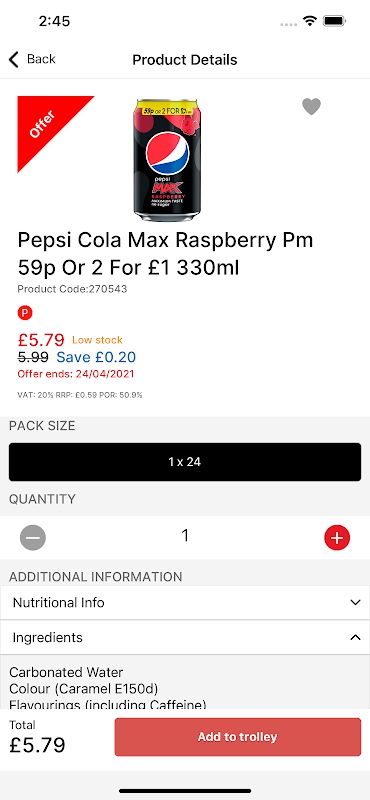Click the red P promotion badge

pyautogui.click(x=24, y=312)
